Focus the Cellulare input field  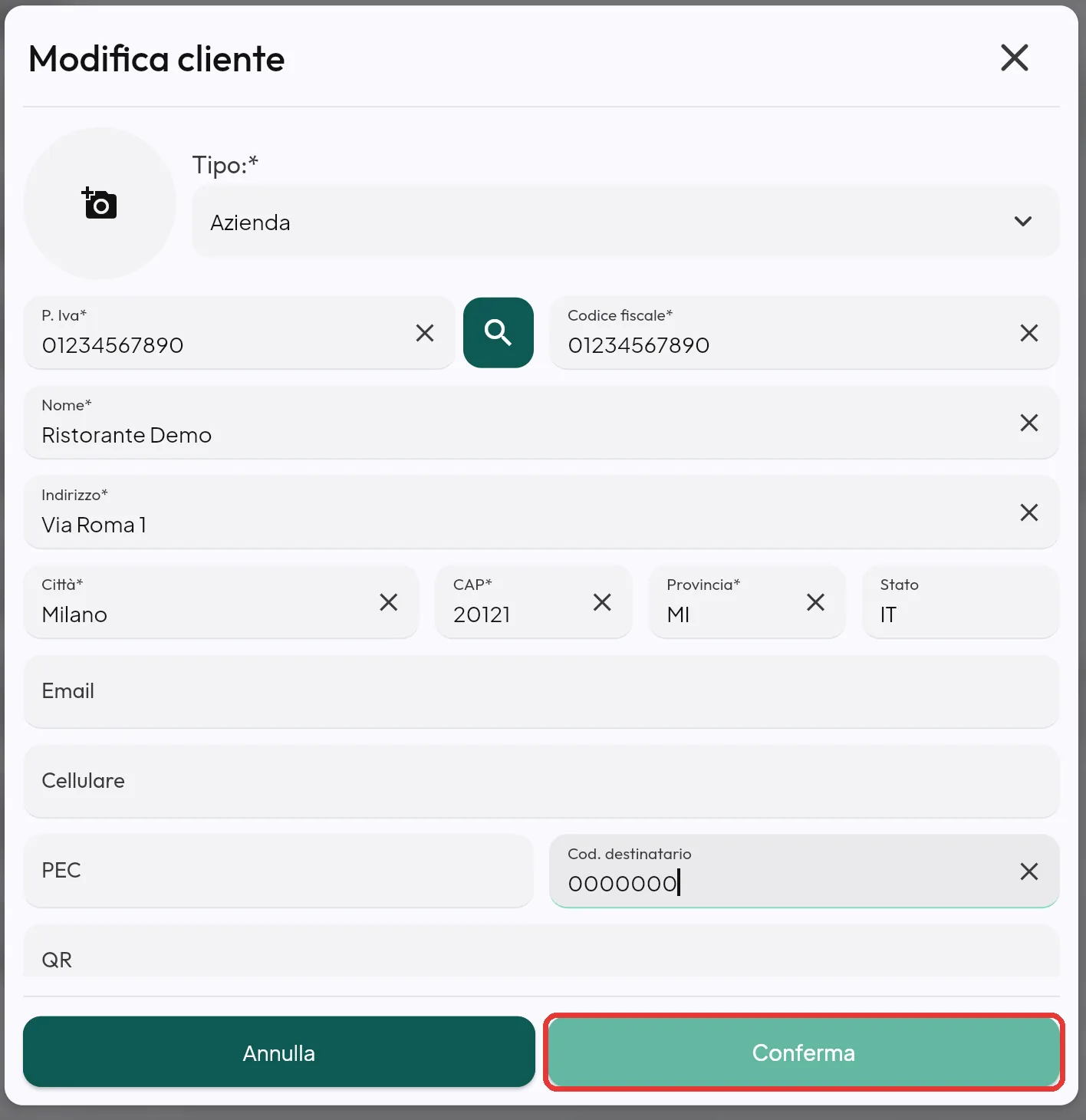click(541, 782)
